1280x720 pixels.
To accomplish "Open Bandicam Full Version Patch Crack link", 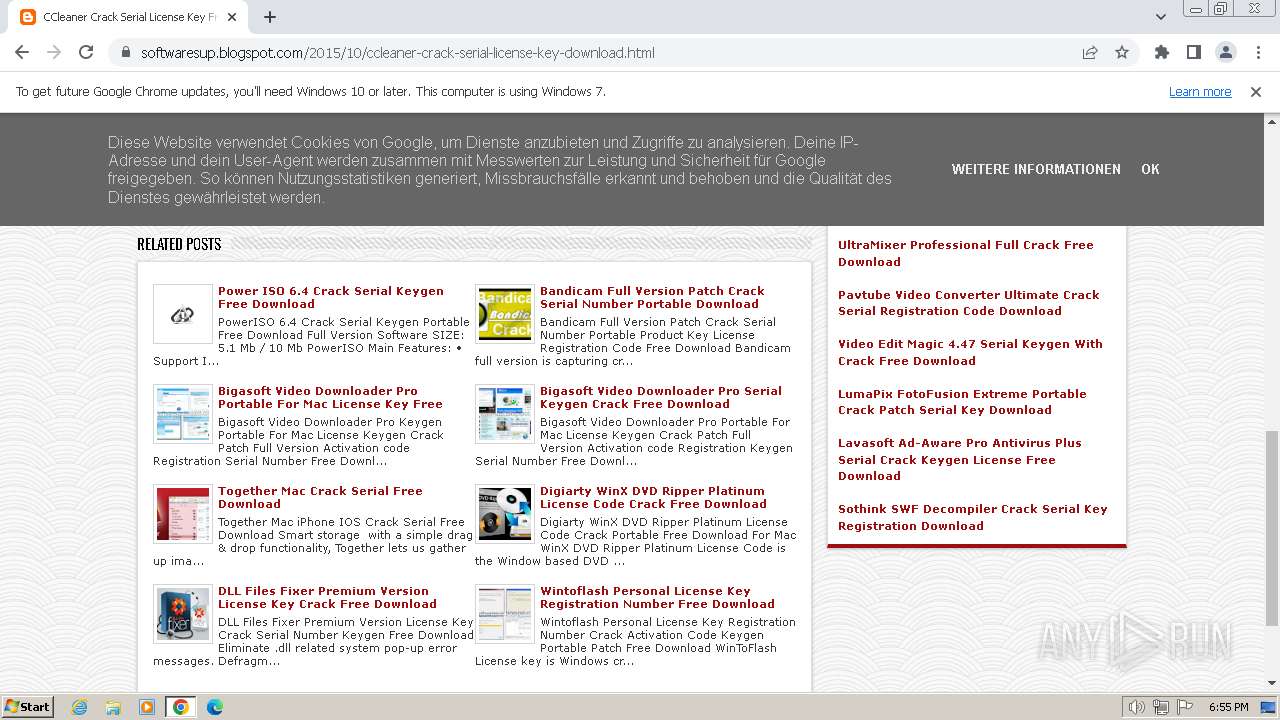I will (652, 297).
